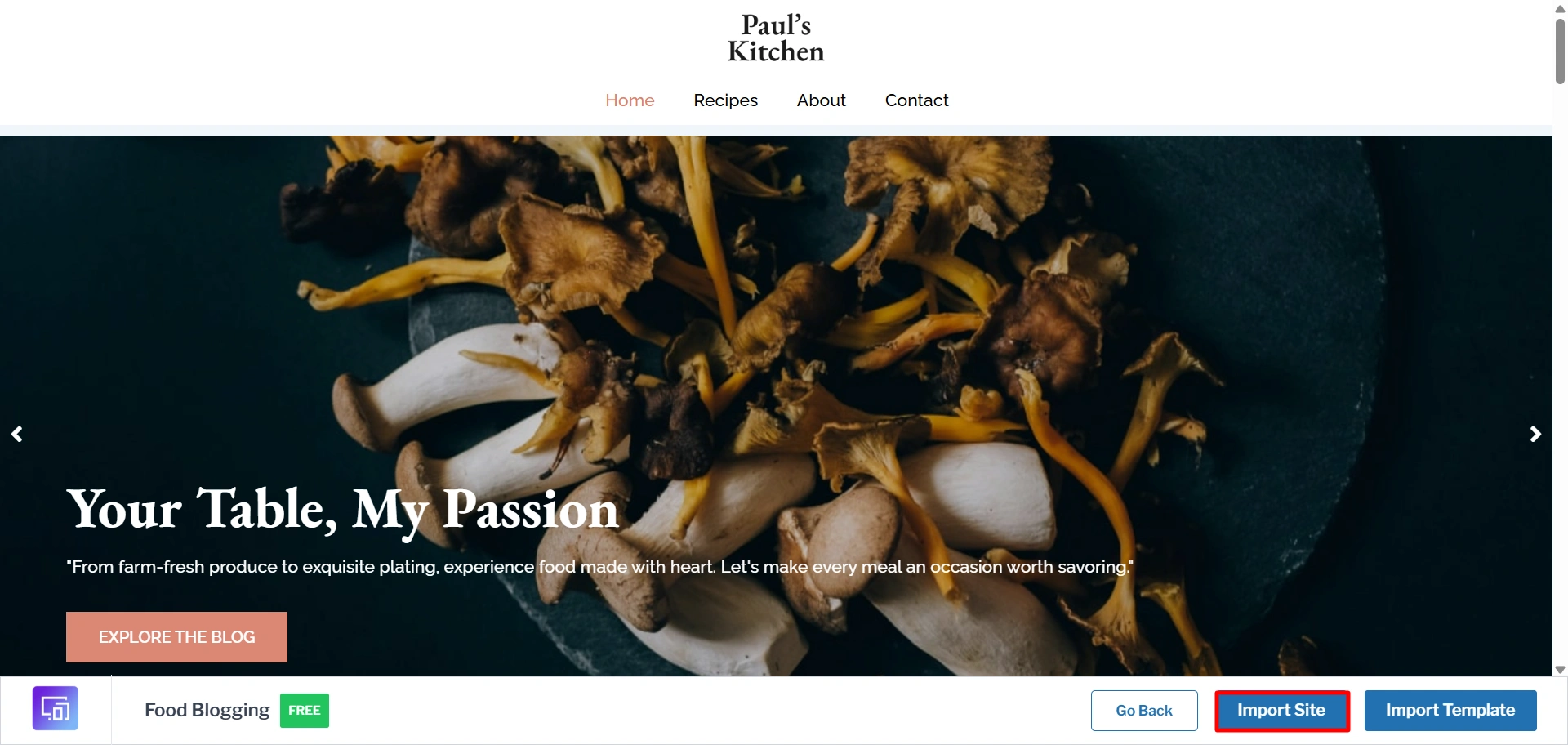The width and height of the screenshot is (1568, 745).
Task: Click the scrollbar down arrow
Action: [x=1560, y=669]
